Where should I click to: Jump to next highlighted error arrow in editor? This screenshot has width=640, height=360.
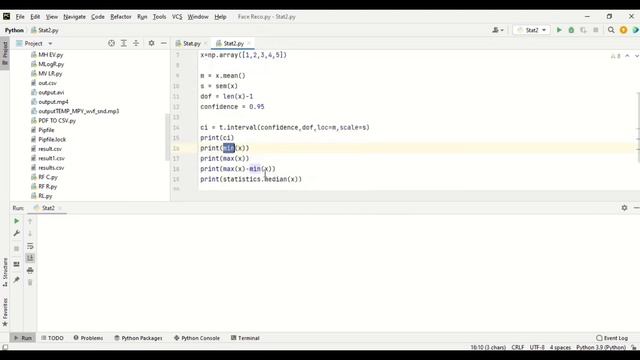tap(636, 56)
